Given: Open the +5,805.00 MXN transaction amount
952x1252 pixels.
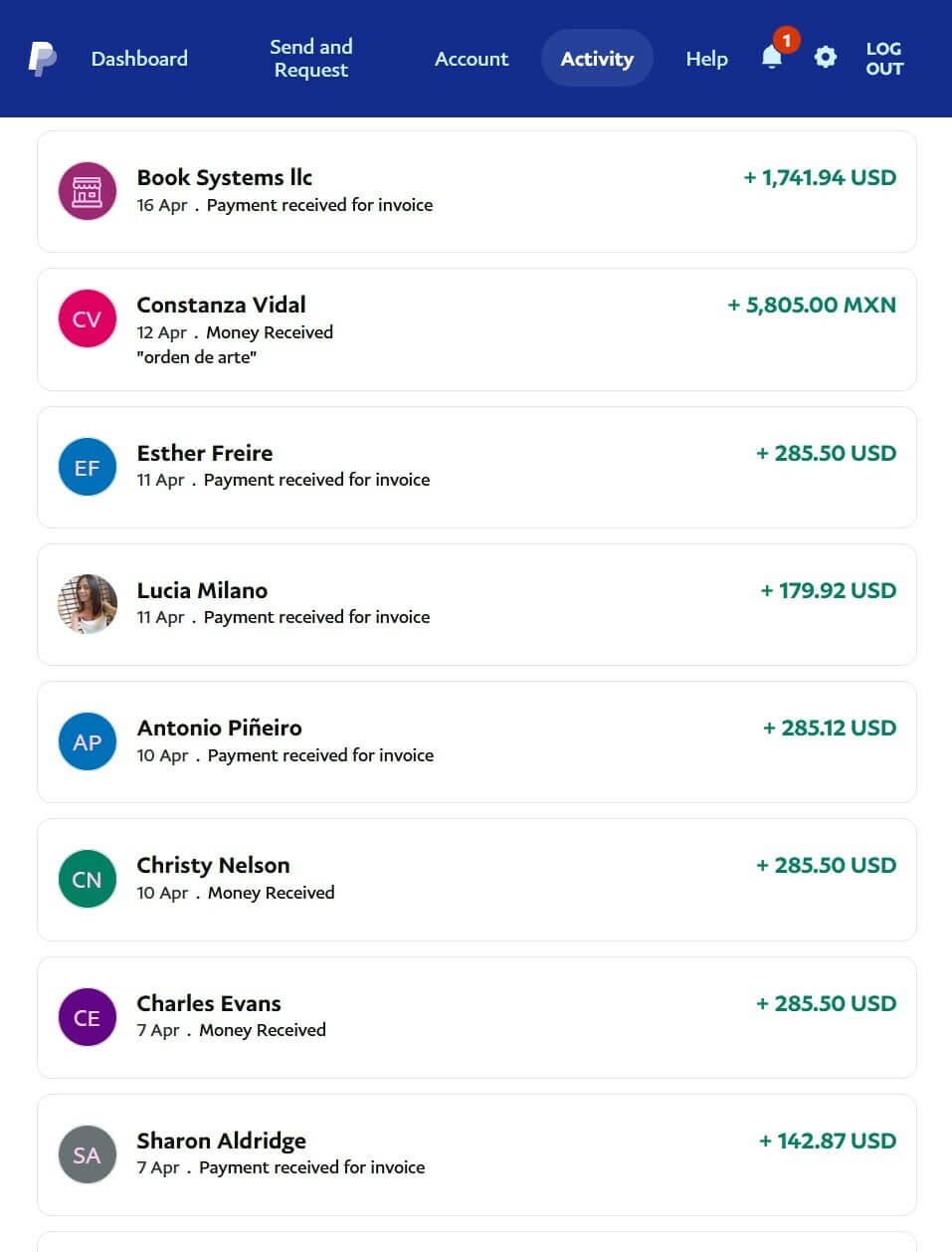Looking at the screenshot, I should click(812, 305).
